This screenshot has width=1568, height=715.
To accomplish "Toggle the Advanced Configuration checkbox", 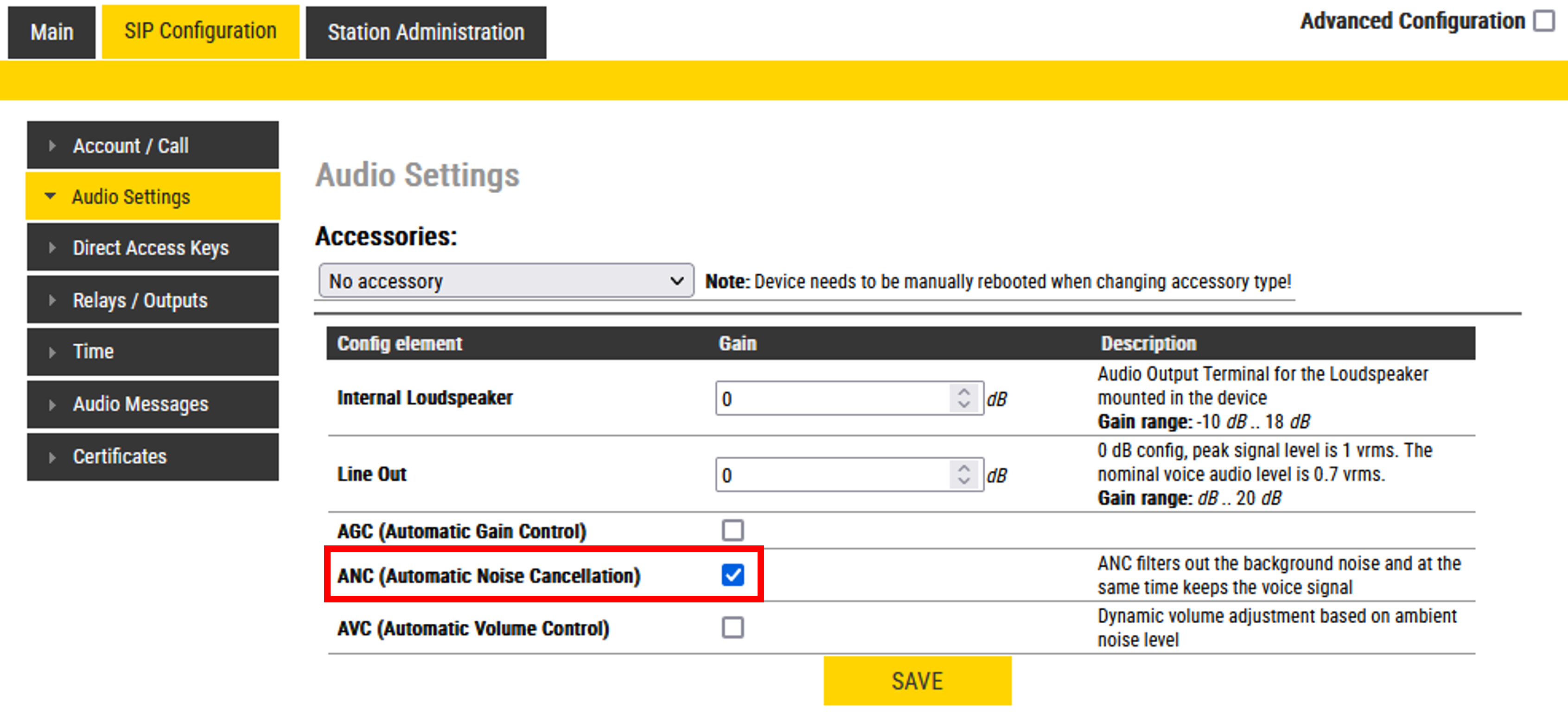I will click(1543, 21).
